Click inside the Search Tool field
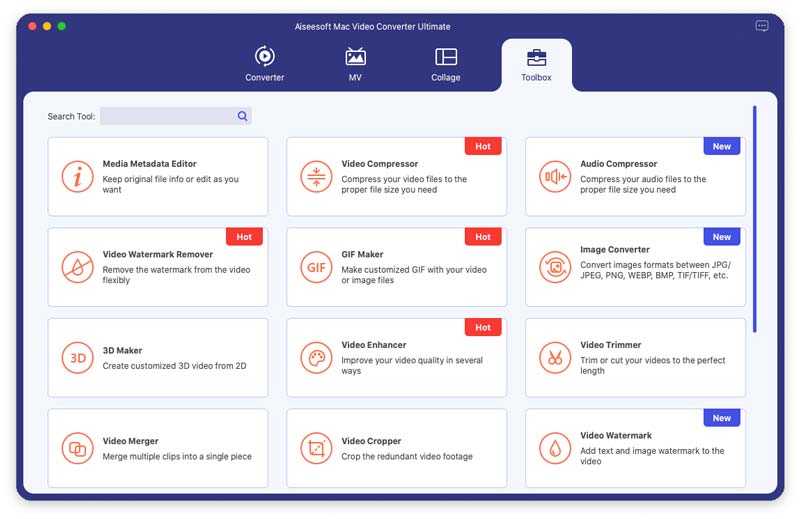The width and height of the screenshot is (800, 519). [x=167, y=116]
